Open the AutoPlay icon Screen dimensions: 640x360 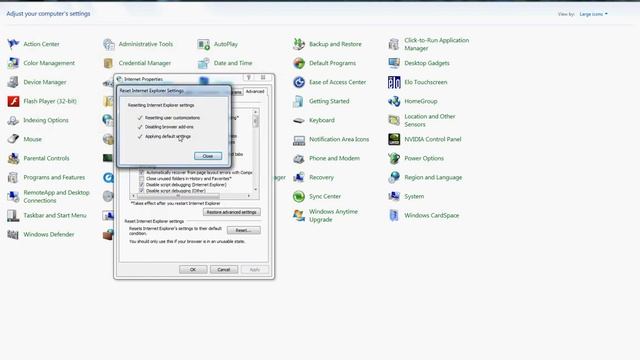tap(204, 44)
